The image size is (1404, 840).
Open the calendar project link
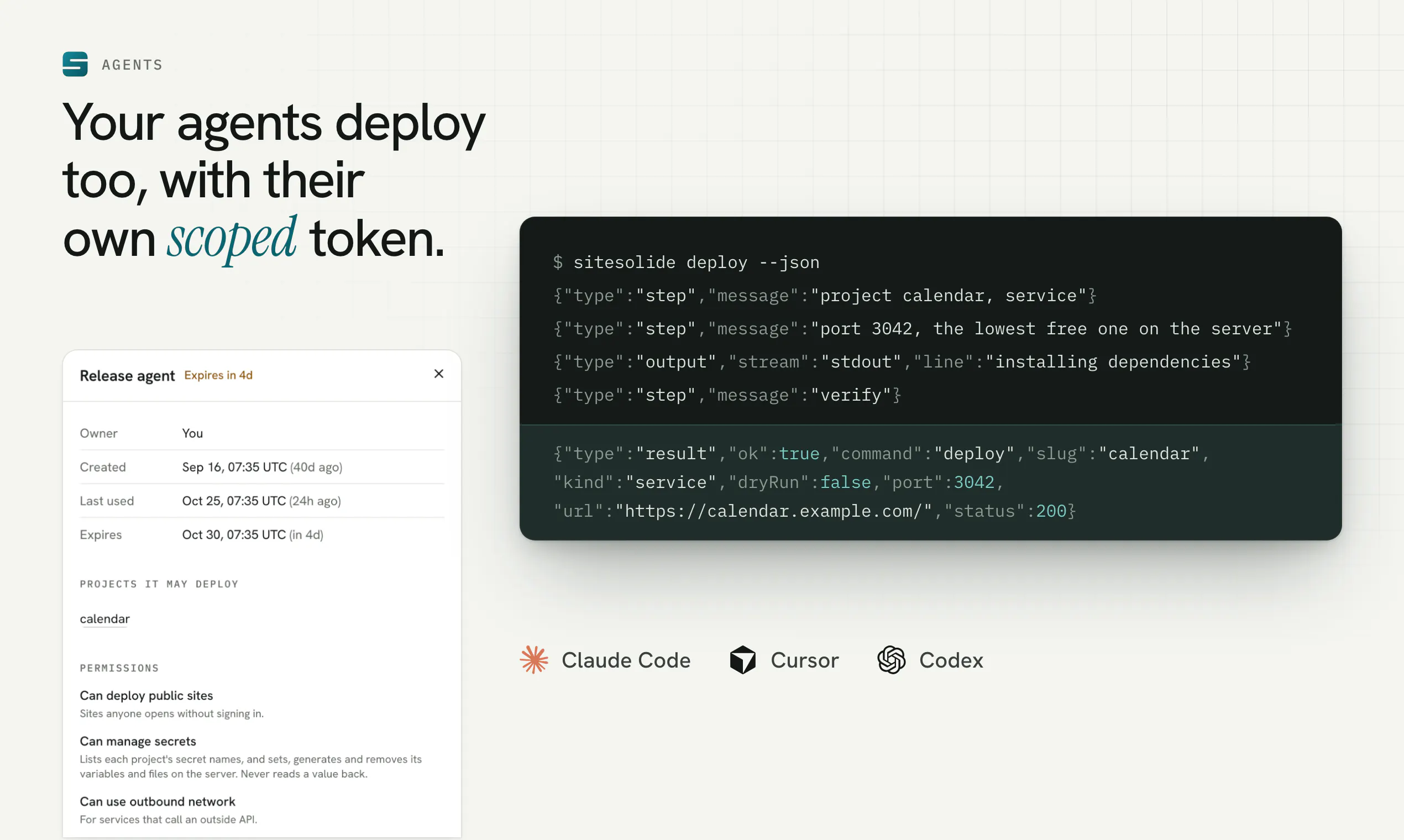(104, 619)
